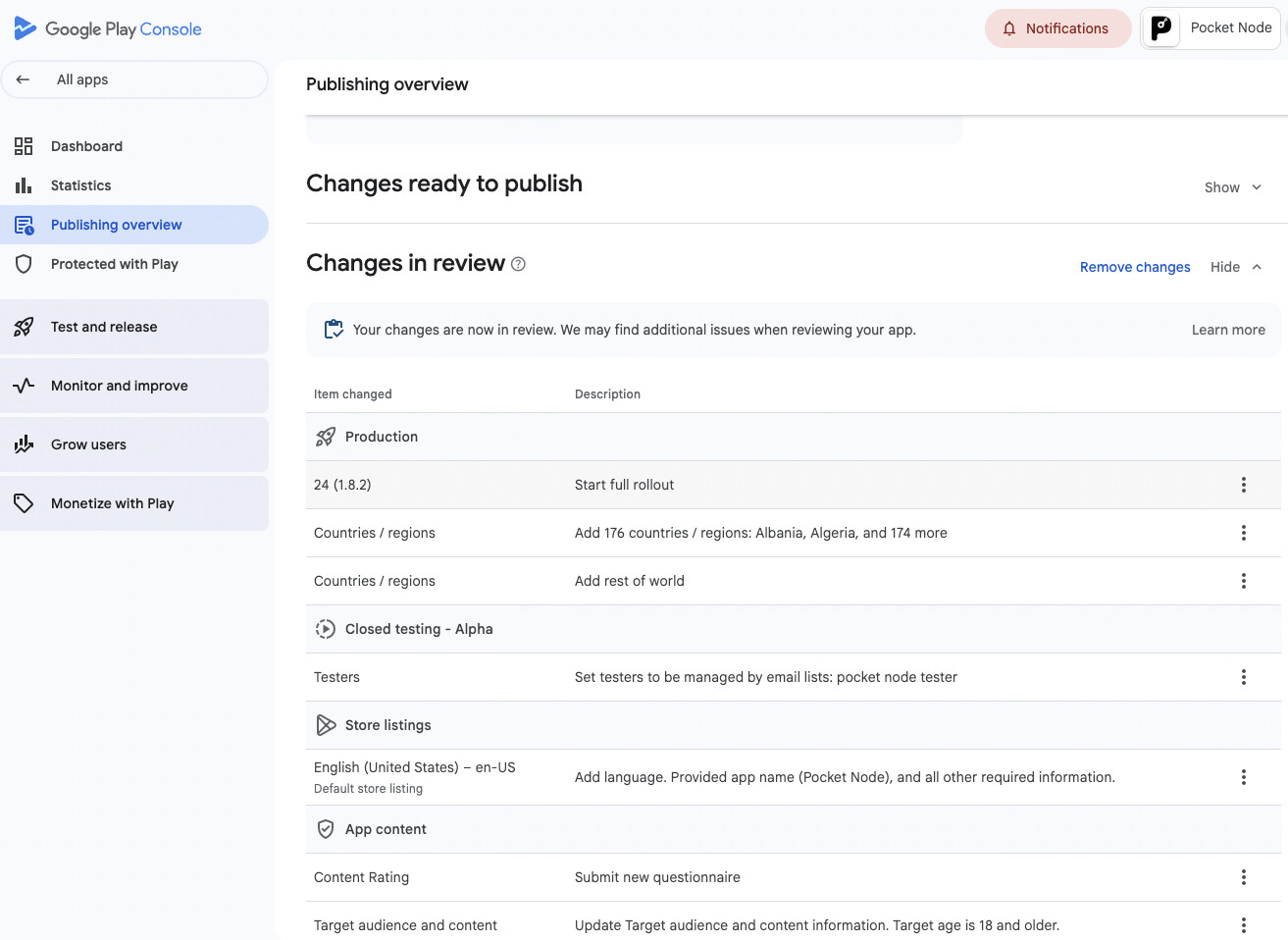Screen dimensions: 1288x940
Task: Click the Monitor and improve pulse icon
Action: tap(24, 386)
